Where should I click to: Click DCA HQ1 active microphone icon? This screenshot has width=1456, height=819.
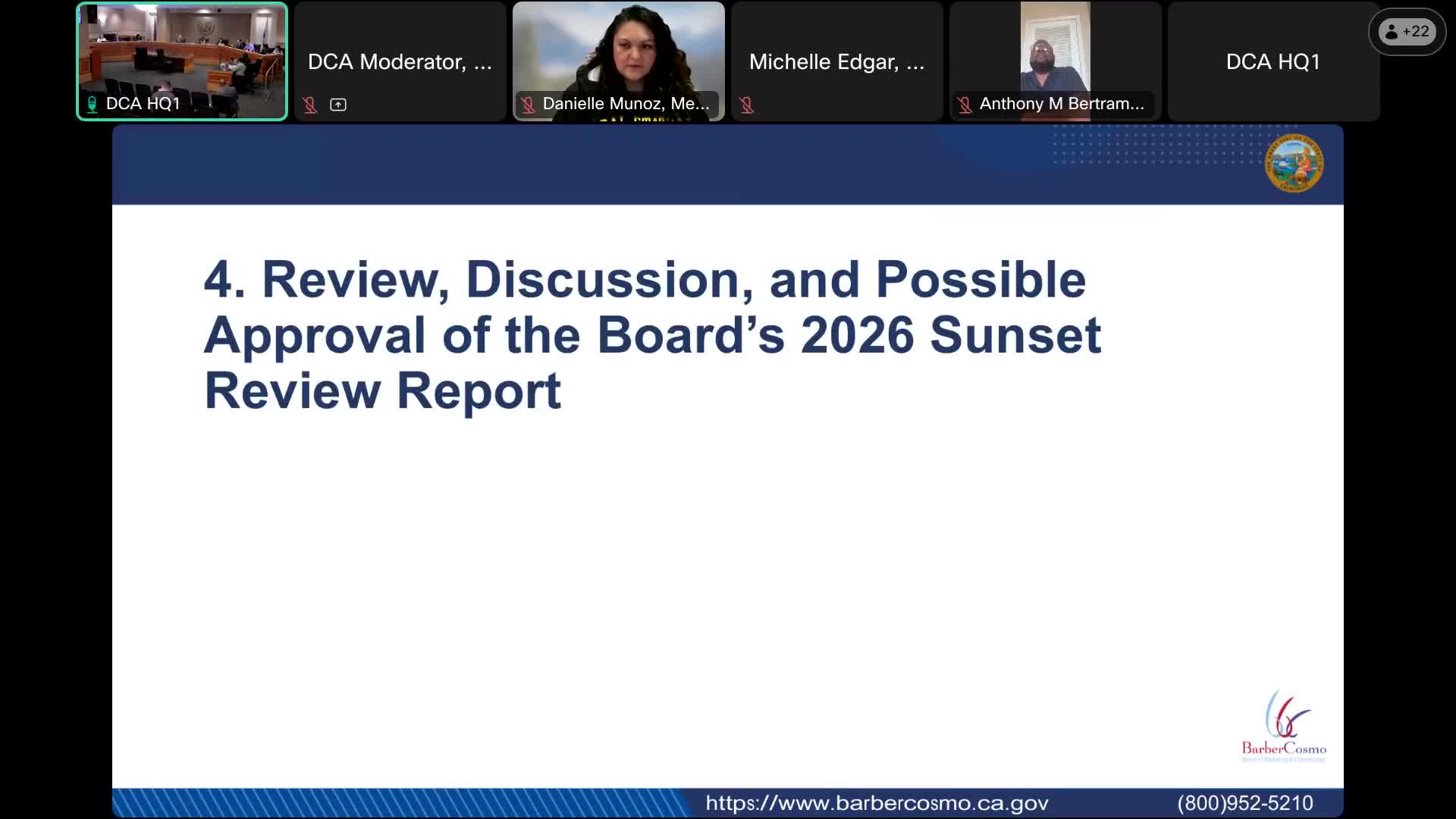[x=92, y=104]
